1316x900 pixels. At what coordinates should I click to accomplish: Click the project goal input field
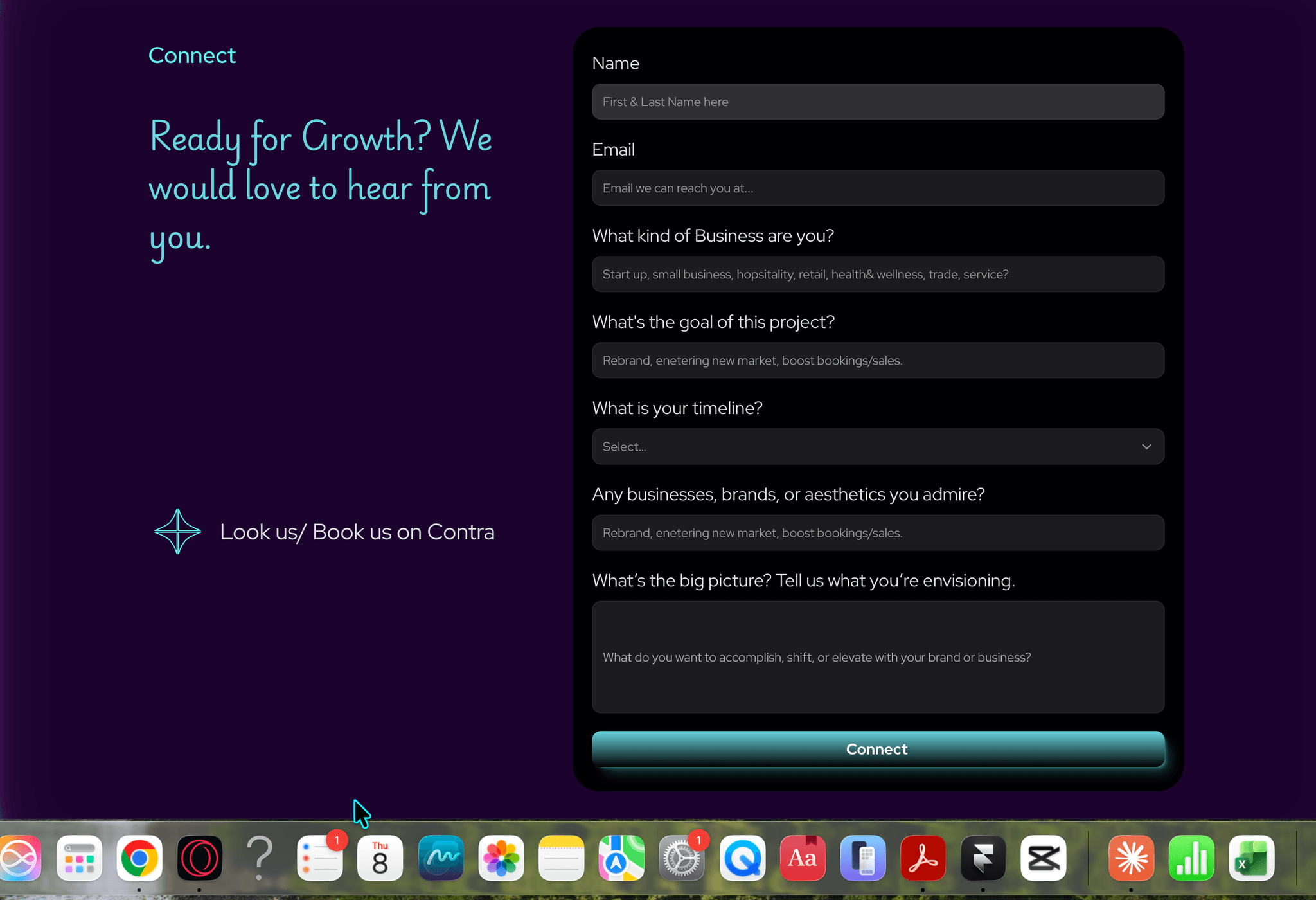click(878, 360)
